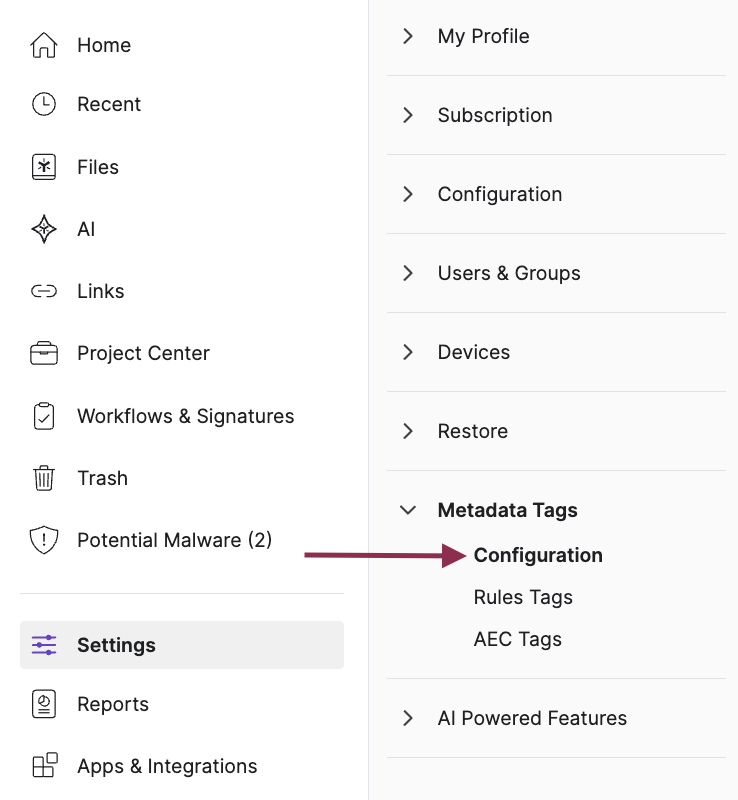Expand the Users & Groups section
738x800 pixels.
coord(408,273)
